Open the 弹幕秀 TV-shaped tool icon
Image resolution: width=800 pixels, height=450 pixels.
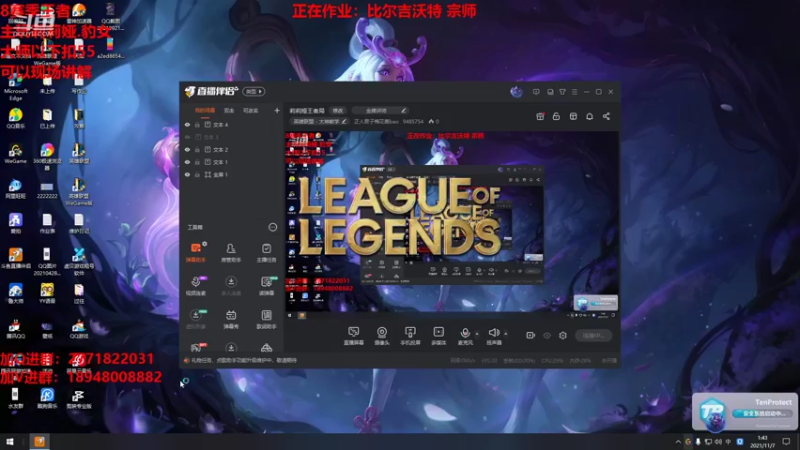231,319
